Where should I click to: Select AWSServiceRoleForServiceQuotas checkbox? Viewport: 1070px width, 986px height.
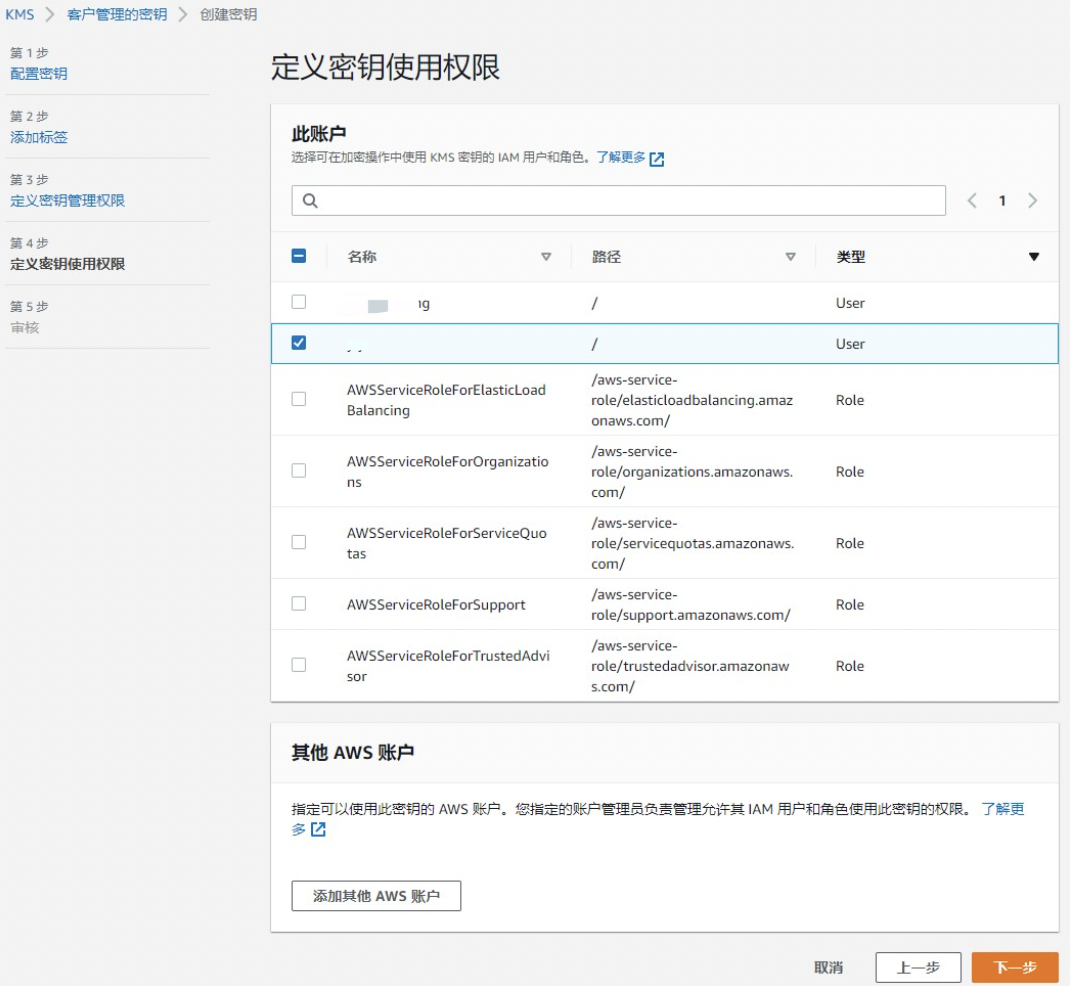tap(297, 542)
